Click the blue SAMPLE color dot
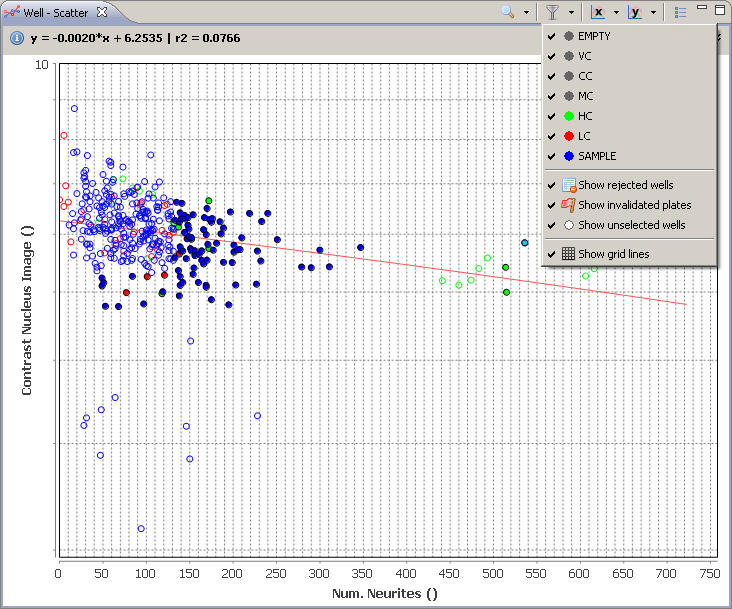 pyautogui.click(x=569, y=156)
